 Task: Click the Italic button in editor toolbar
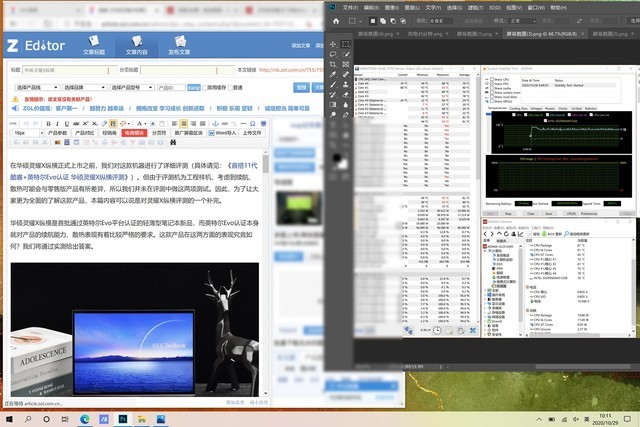point(58,124)
